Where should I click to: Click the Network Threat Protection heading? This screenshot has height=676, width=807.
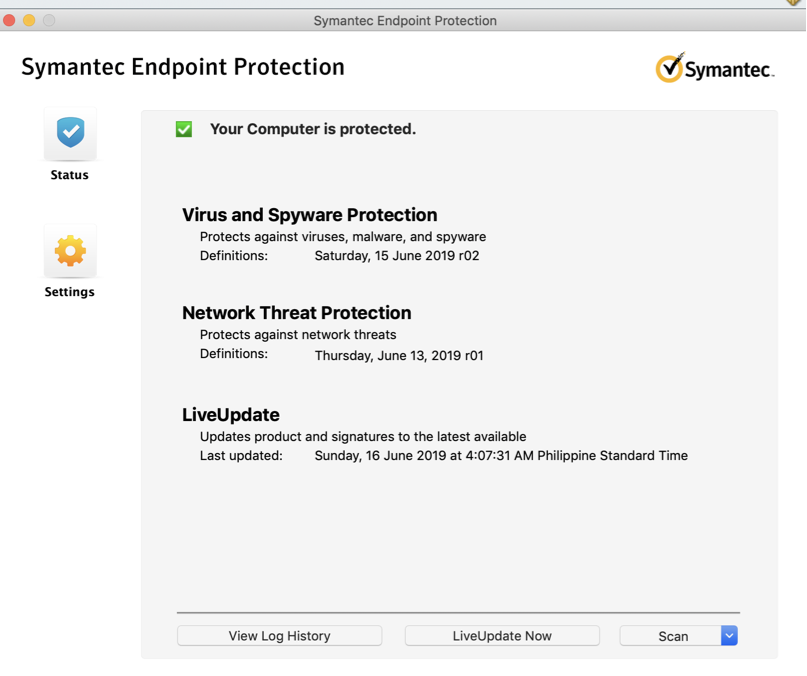[x=297, y=313]
